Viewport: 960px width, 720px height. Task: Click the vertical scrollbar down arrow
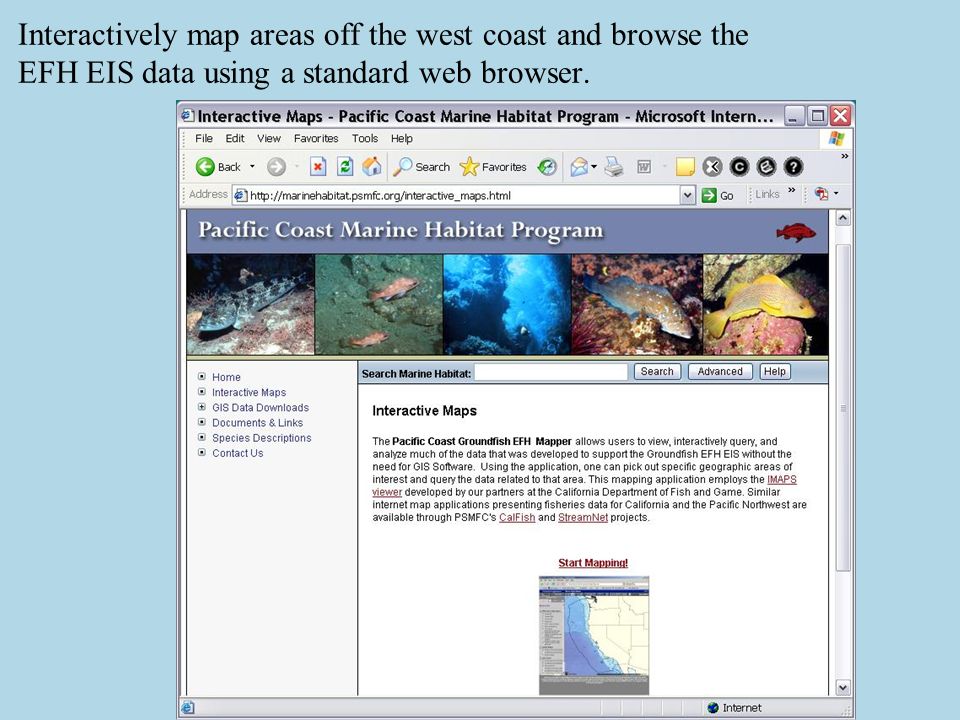843,688
